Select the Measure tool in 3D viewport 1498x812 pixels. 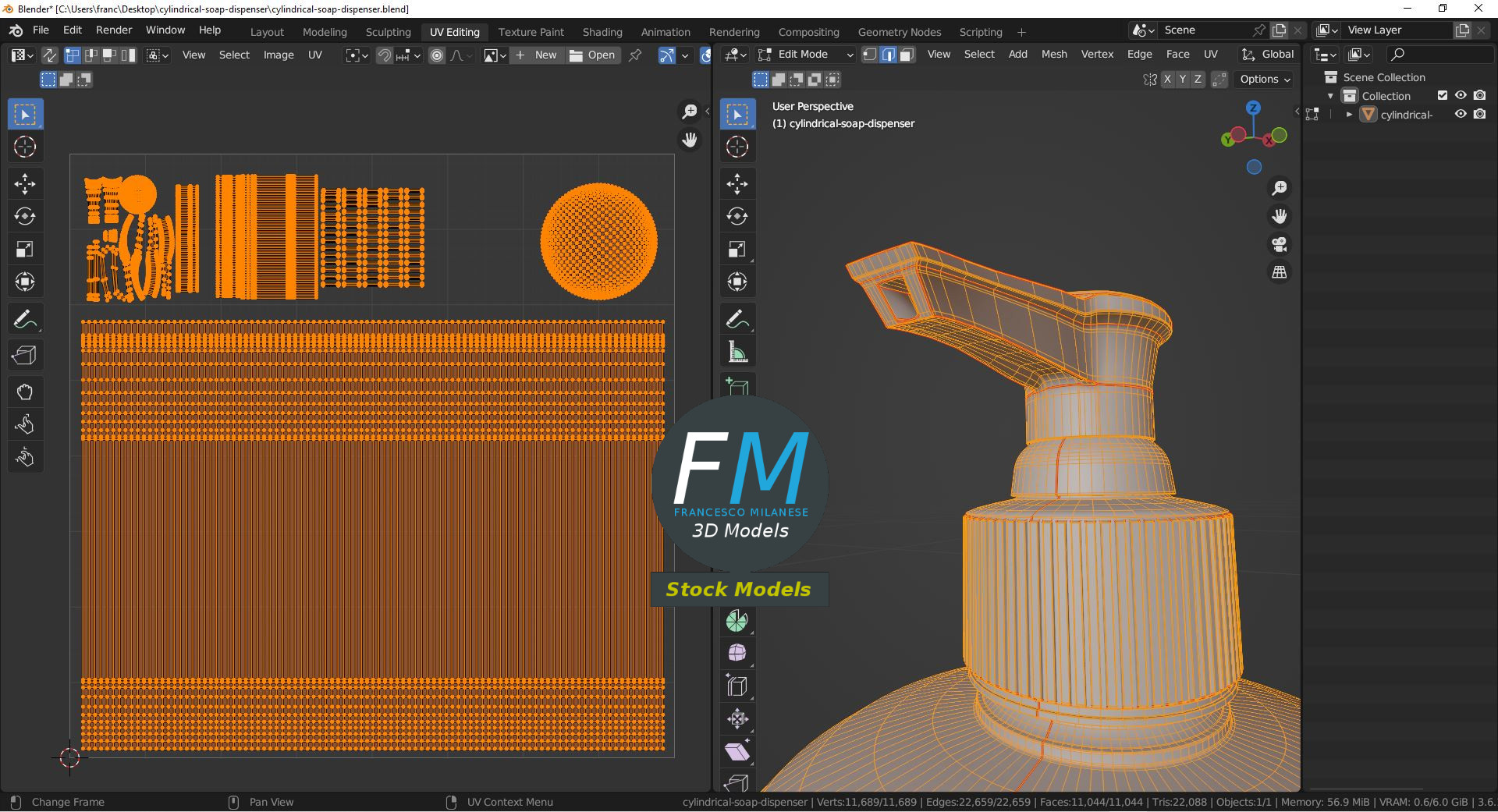coord(737,353)
